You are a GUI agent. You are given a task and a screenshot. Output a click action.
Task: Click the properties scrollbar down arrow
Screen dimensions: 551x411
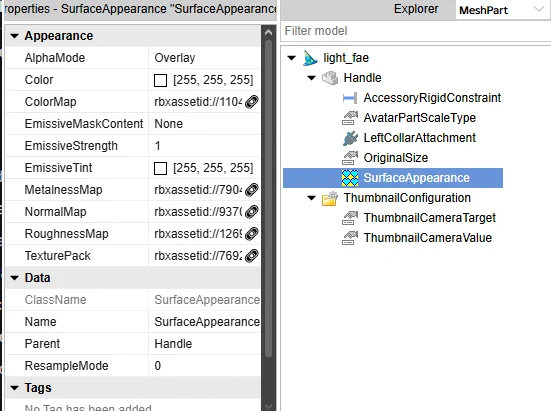pyautogui.click(x=268, y=406)
